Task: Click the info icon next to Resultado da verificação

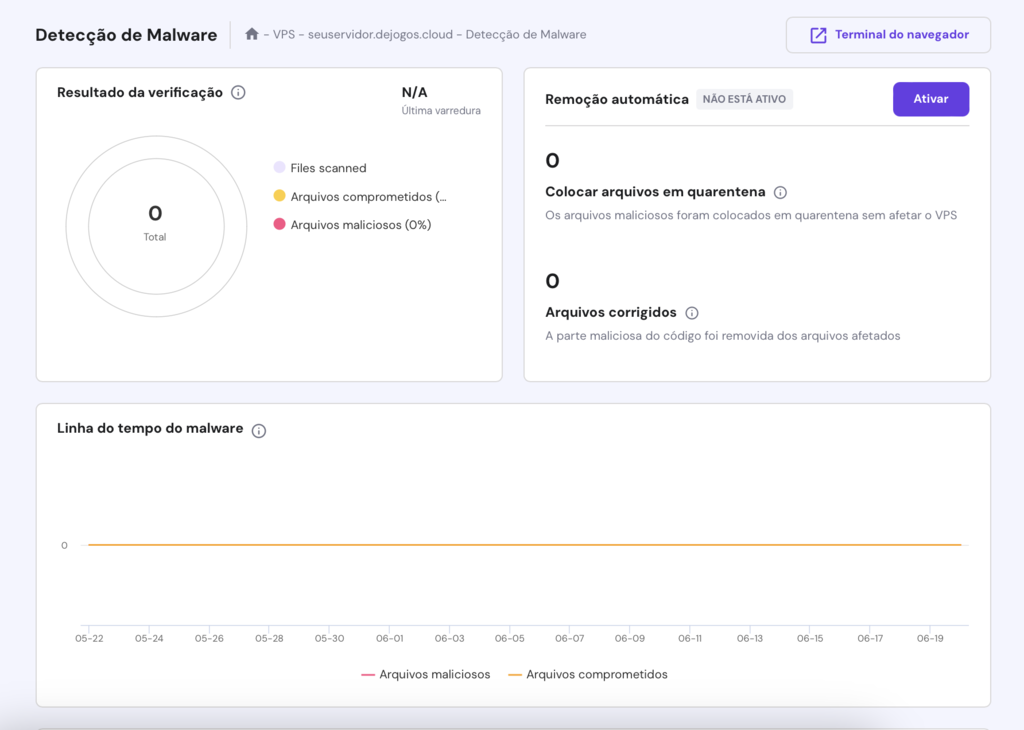Action: [238, 91]
